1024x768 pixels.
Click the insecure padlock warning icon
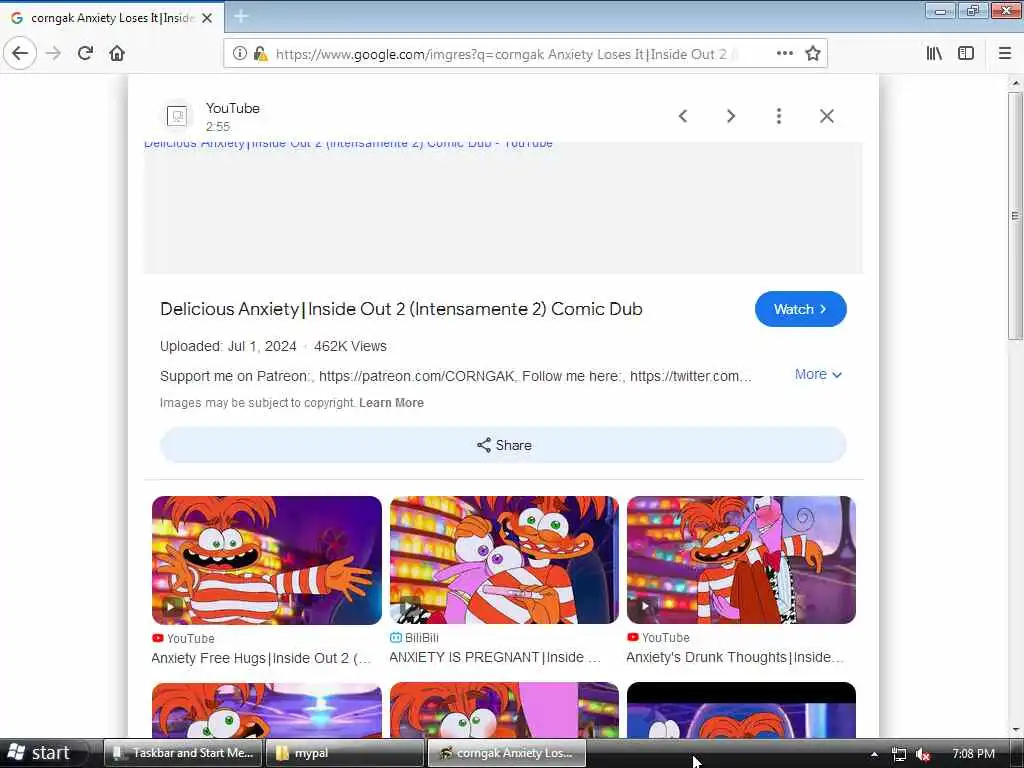[x=261, y=54]
